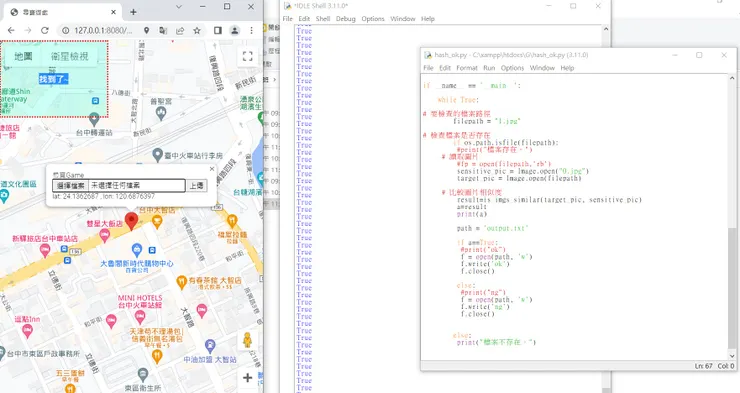Viewport: 740px width, 393px height.
Task: Switch map to 衛星檢視 satellite view
Action: point(70,56)
